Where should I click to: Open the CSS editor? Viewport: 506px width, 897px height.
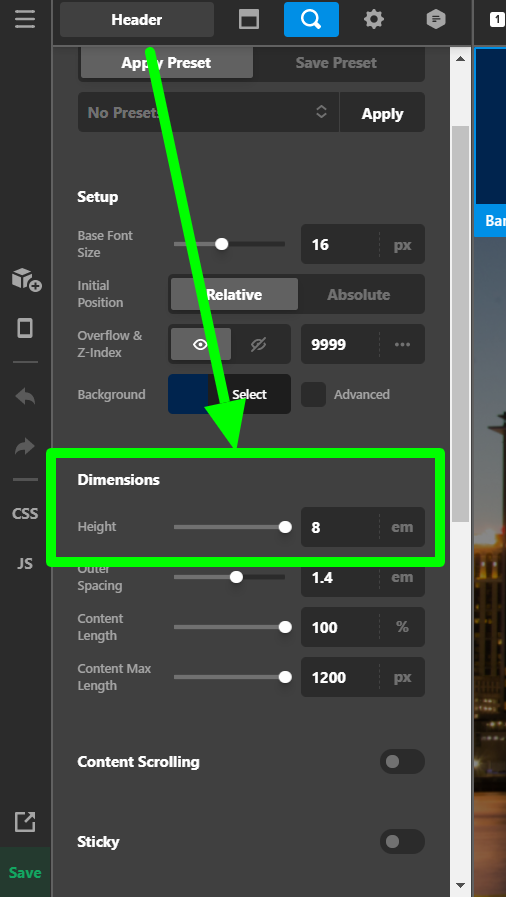25,513
